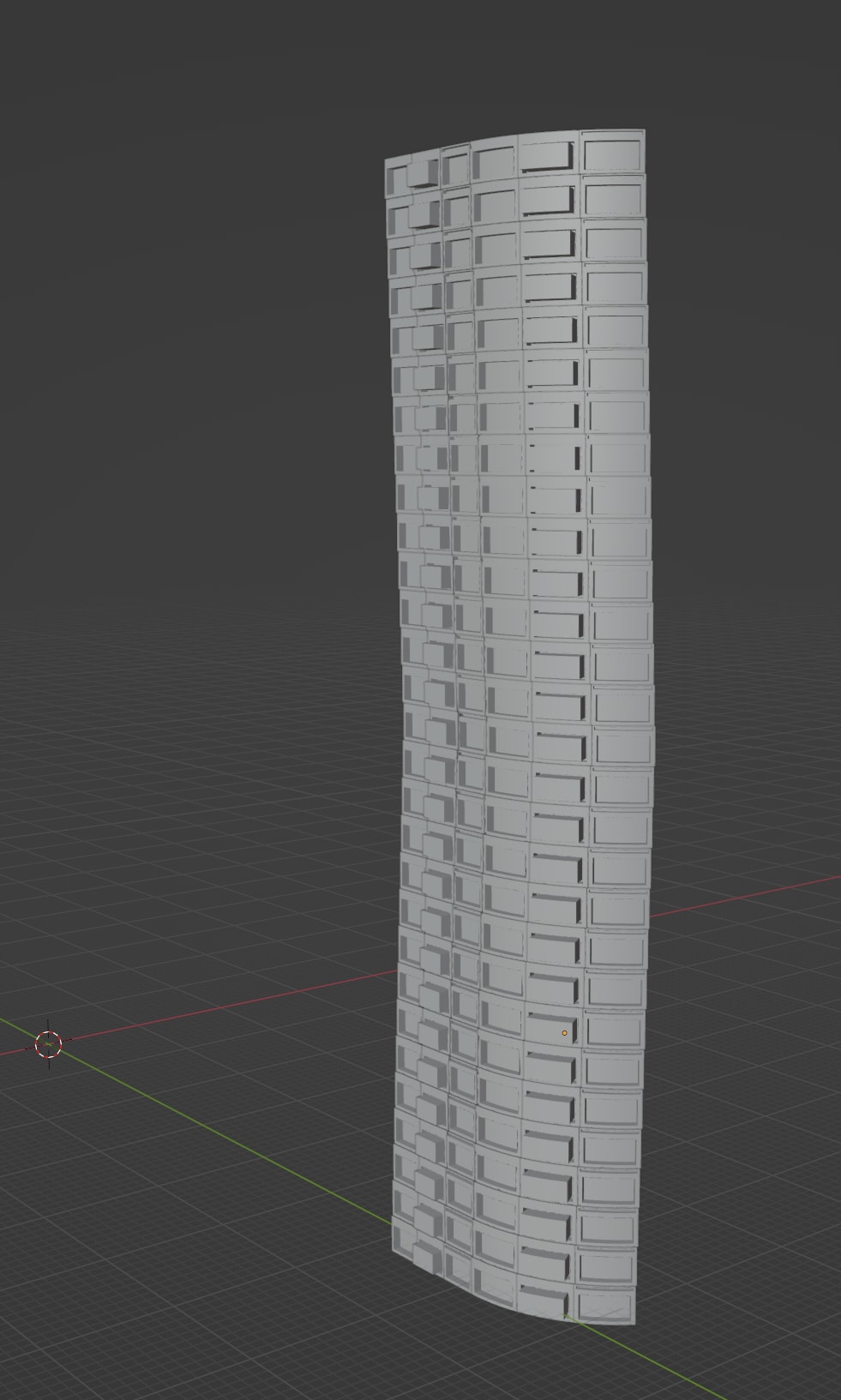Click the red-white 3D cursor crosshair
Viewport: 841px width, 1400px height.
(49, 1043)
